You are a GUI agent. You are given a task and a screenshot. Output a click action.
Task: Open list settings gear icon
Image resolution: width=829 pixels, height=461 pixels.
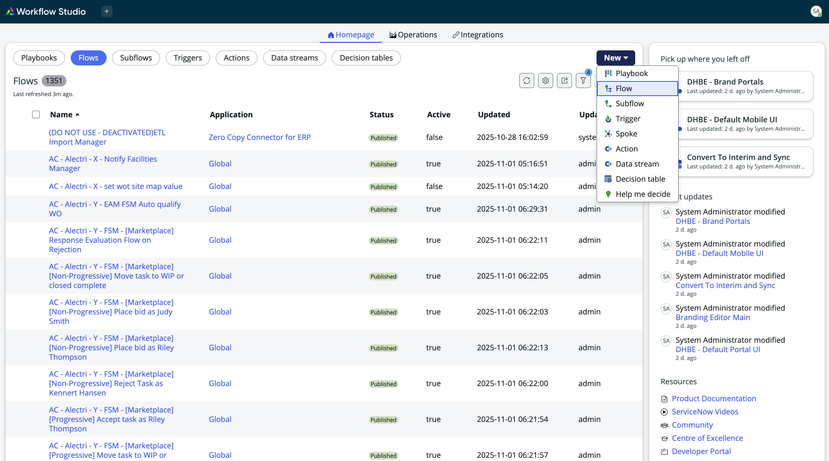[x=545, y=81]
